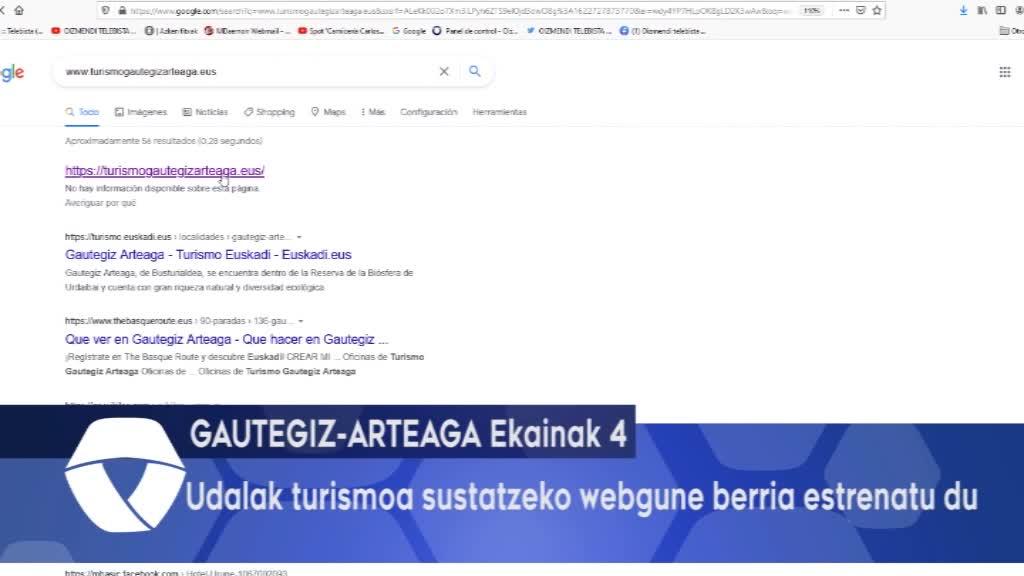This screenshot has width=1024, height=576.
Task: Open the Google apps grid icon
Action: pos(1005,72)
